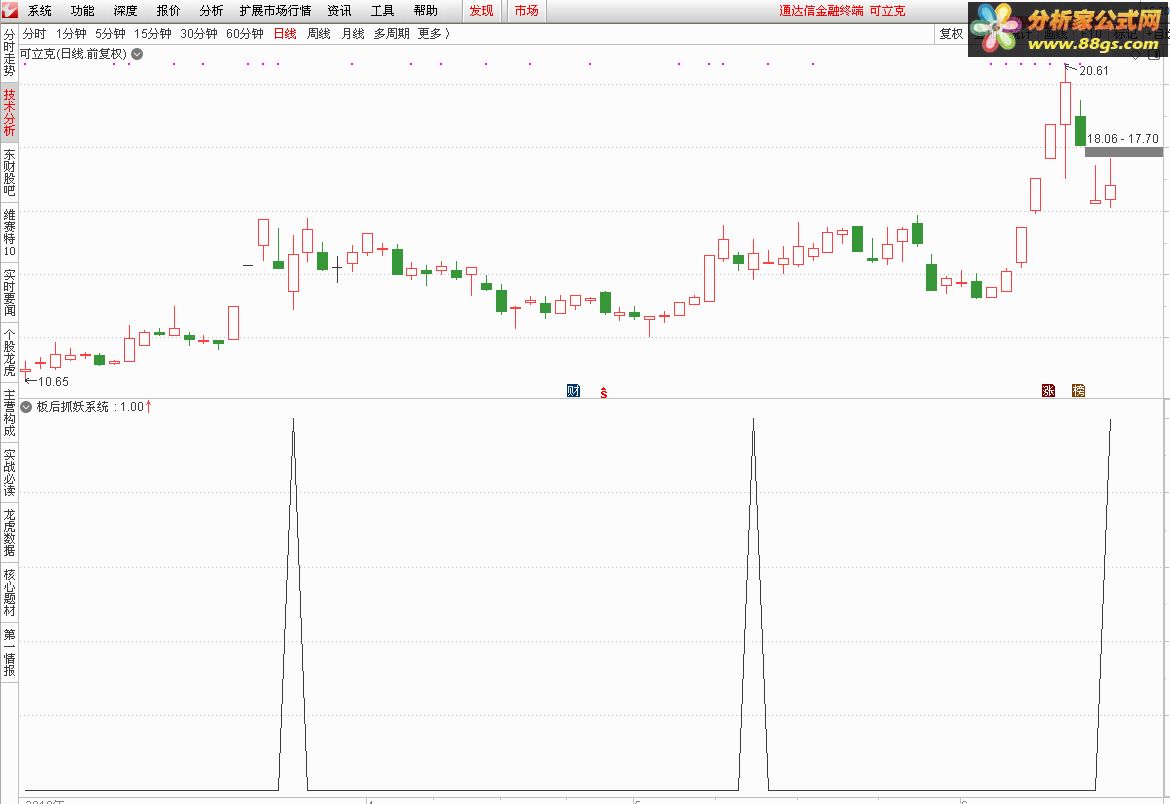
Task: Switch to 分时 period tab
Action: pyautogui.click(x=34, y=34)
